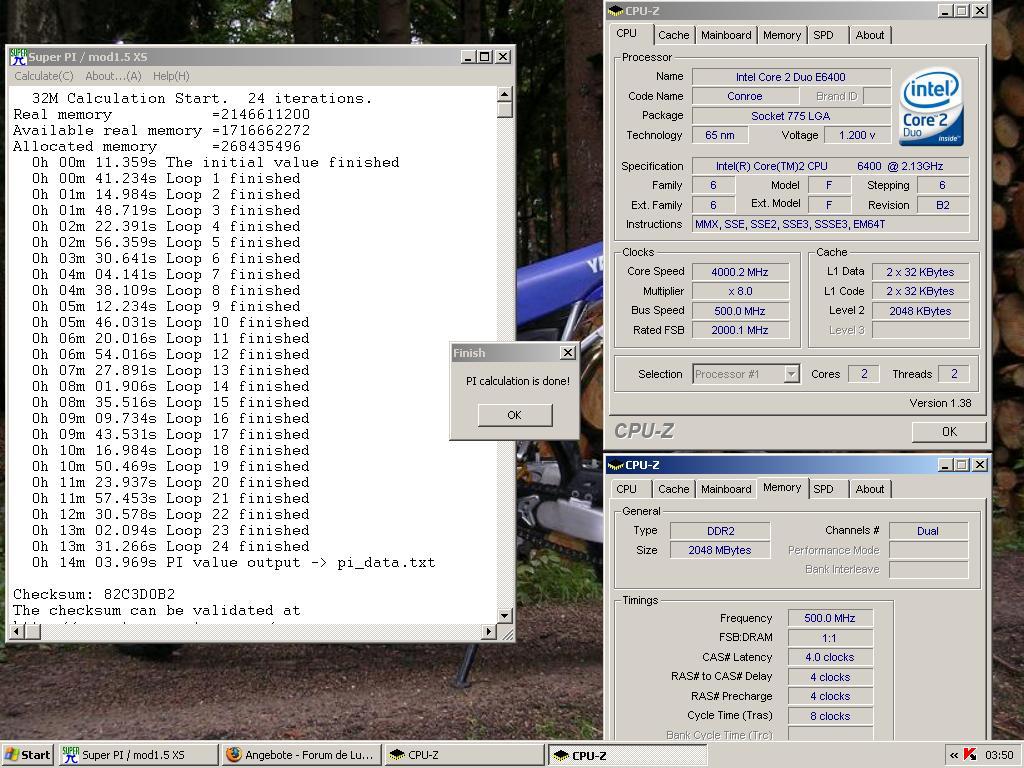Switch to Super PI taskbar button
Image resolution: width=1024 pixels, height=768 pixels.
(x=138, y=755)
